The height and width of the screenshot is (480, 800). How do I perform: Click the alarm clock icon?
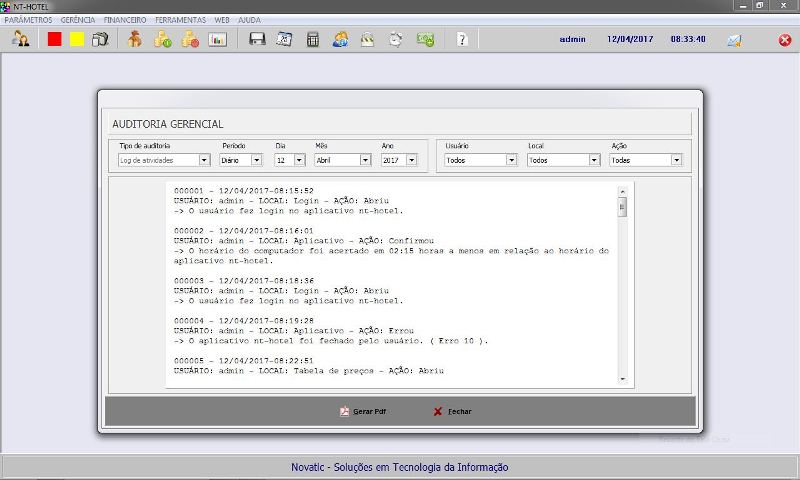396,40
